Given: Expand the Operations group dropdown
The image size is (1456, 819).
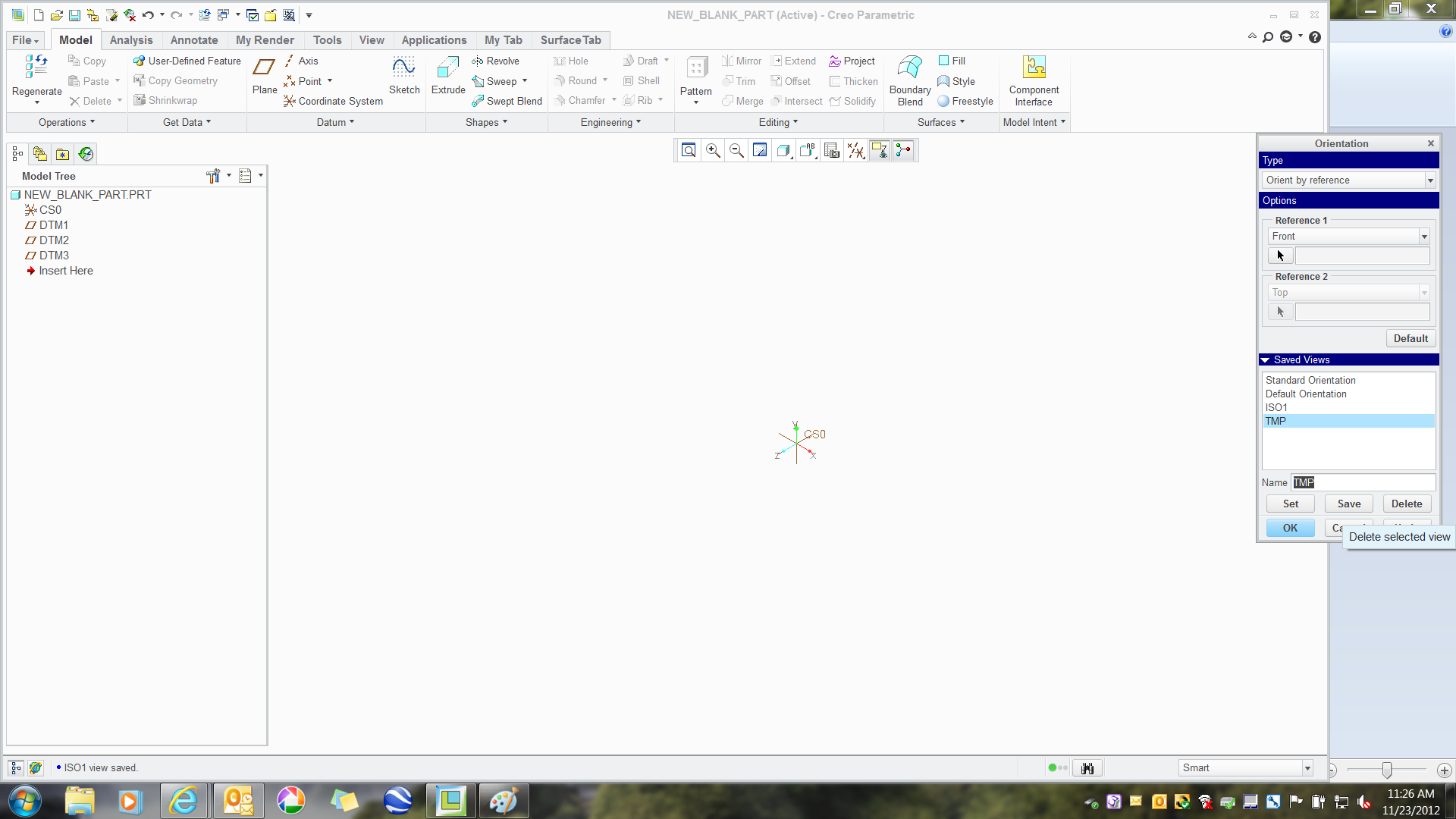Looking at the screenshot, I should click(x=67, y=122).
